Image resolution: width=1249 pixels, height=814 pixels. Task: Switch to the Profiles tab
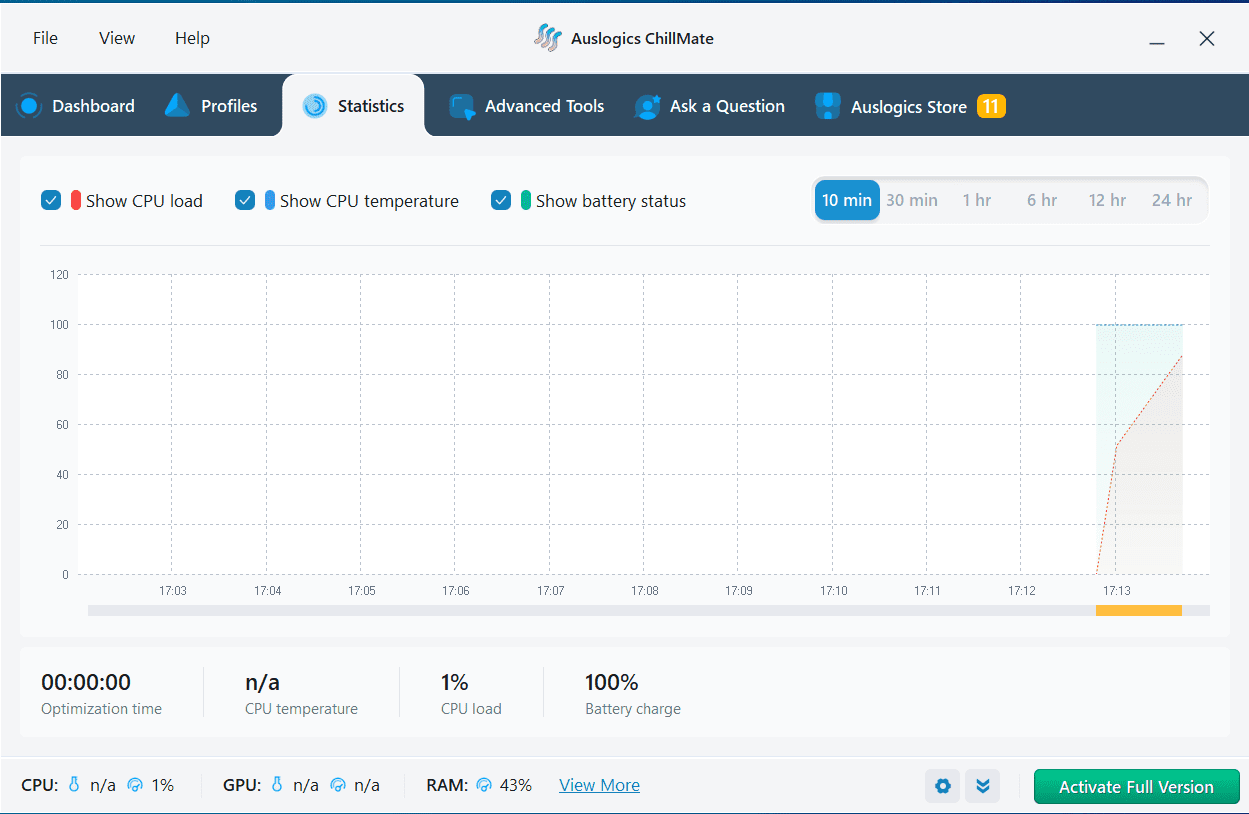[211, 106]
